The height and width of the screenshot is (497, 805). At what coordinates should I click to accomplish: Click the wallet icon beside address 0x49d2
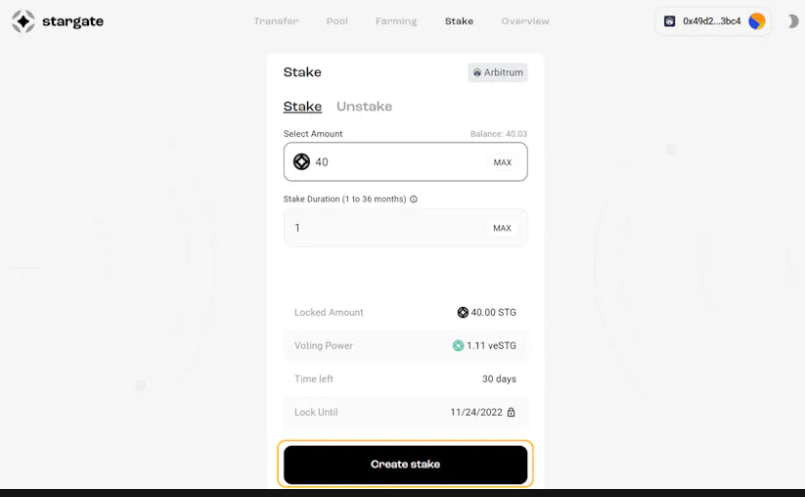point(669,21)
